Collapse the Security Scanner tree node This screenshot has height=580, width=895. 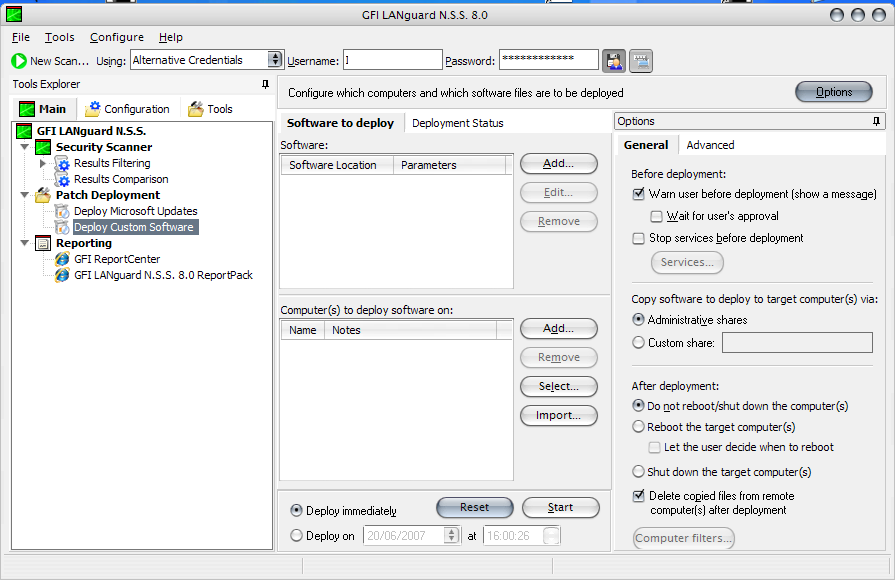coord(25,147)
